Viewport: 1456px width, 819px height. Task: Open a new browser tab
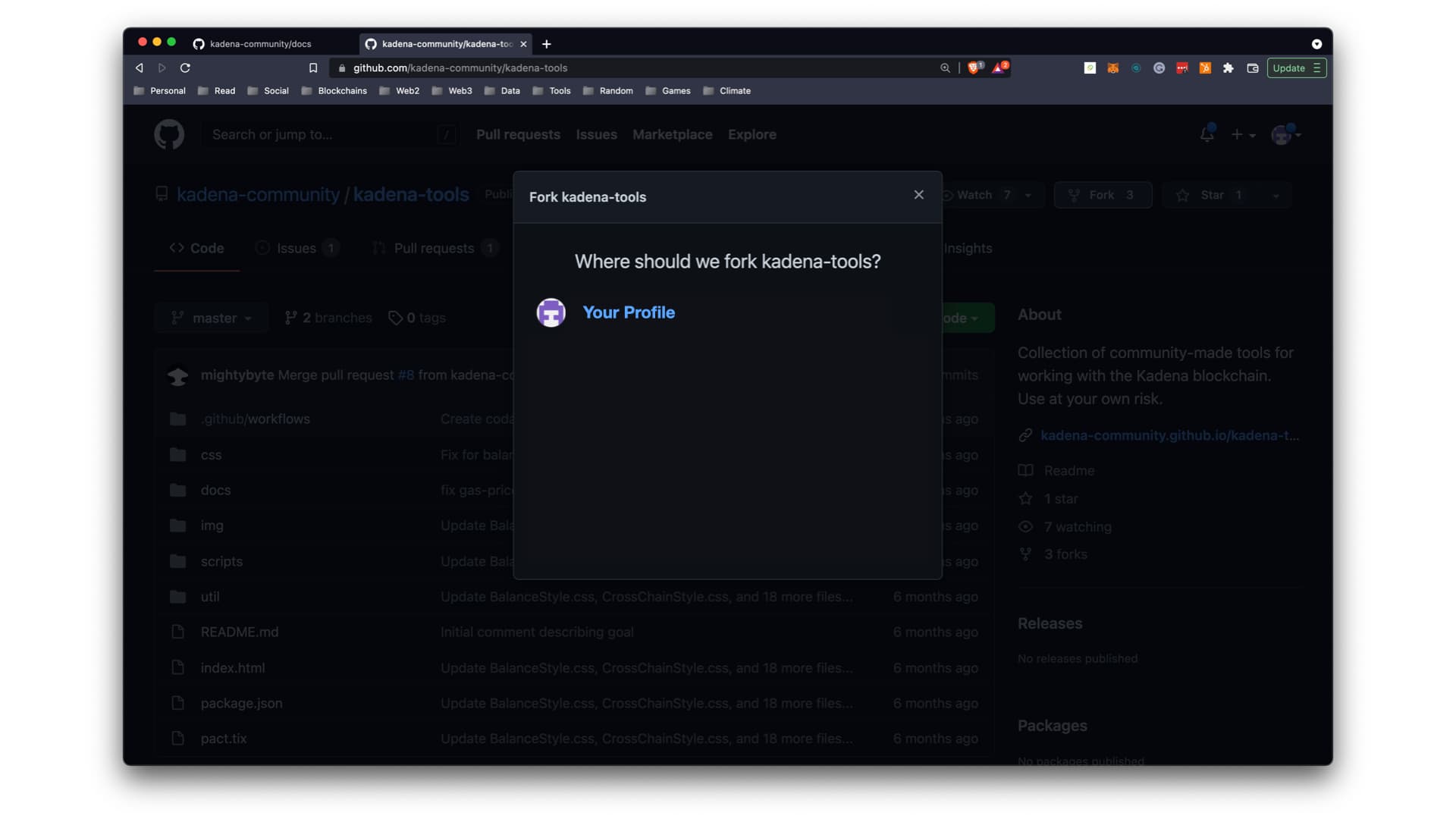pyautogui.click(x=546, y=44)
